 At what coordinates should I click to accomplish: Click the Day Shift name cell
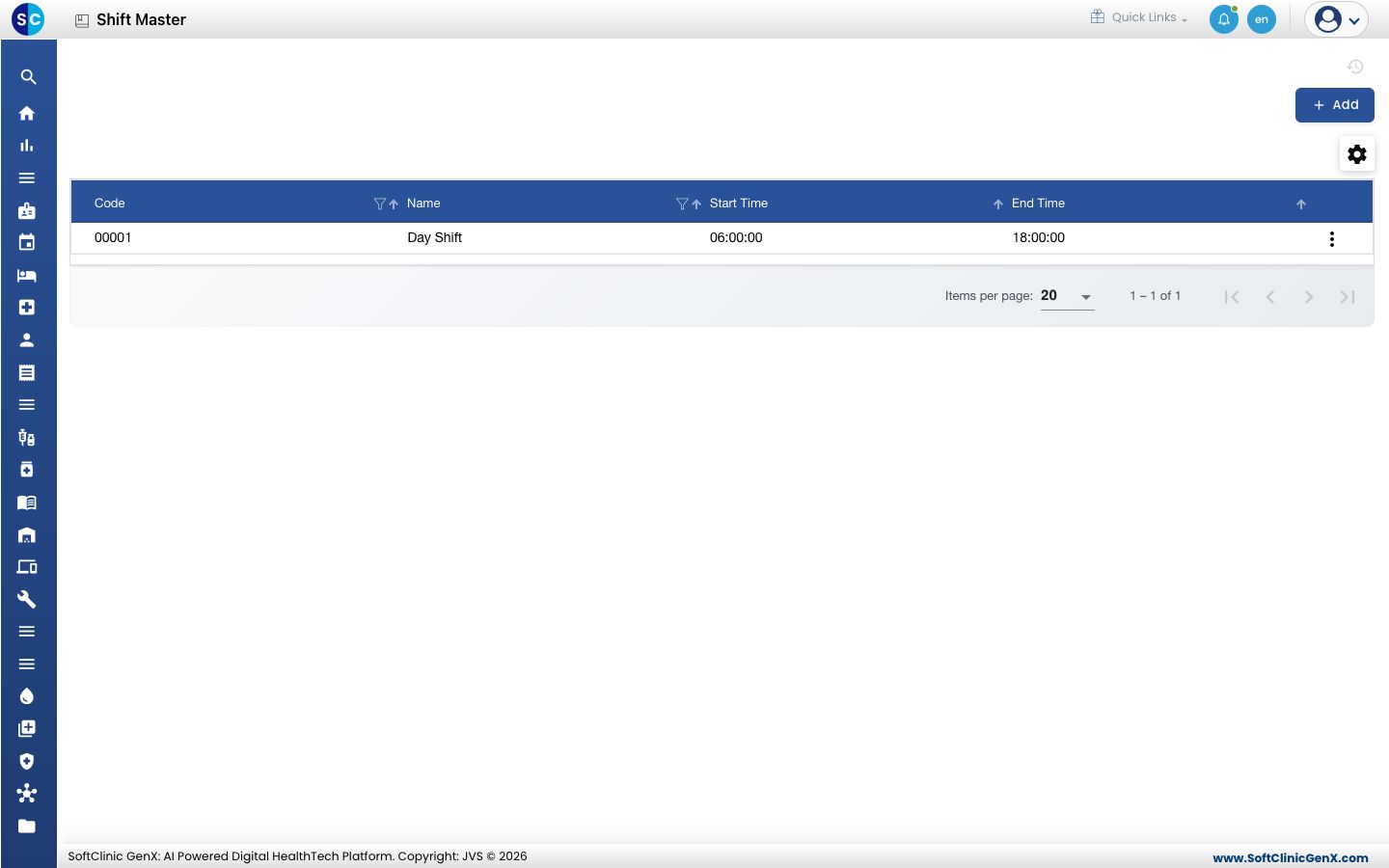[434, 237]
